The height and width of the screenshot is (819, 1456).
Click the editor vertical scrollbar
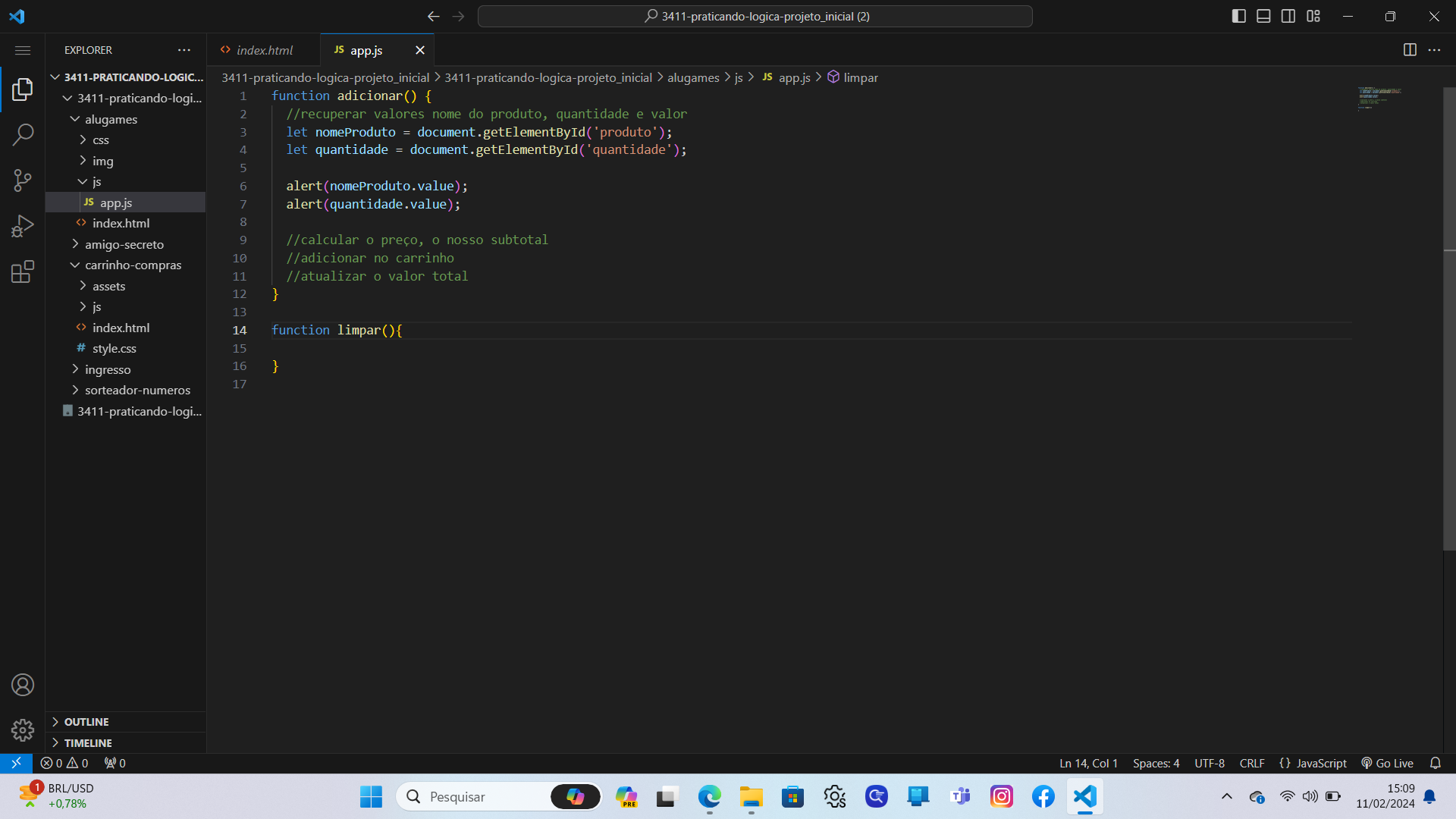tap(1449, 318)
